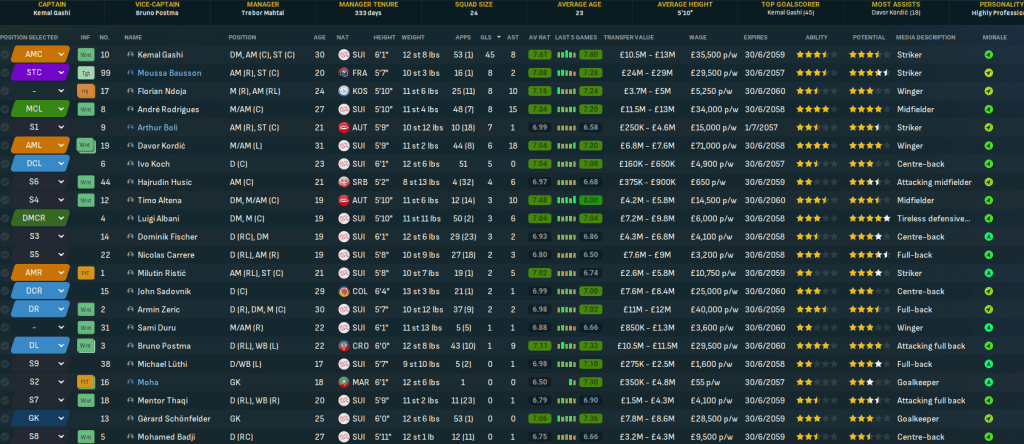The width and height of the screenshot is (1024, 444).
Task: Click Florian Ndoja's orange Inj injury icon
Action: click(x=85, y=91)
